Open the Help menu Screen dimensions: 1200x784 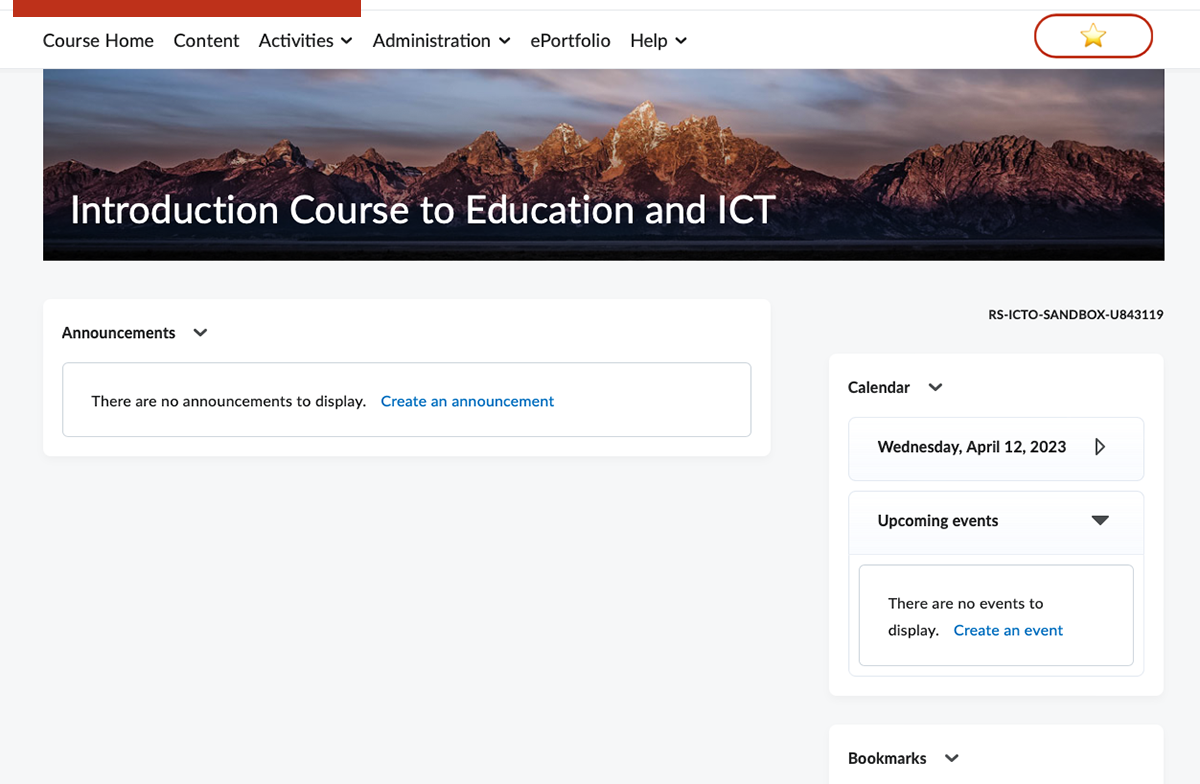pyautogui.click(x=658, y=41)
